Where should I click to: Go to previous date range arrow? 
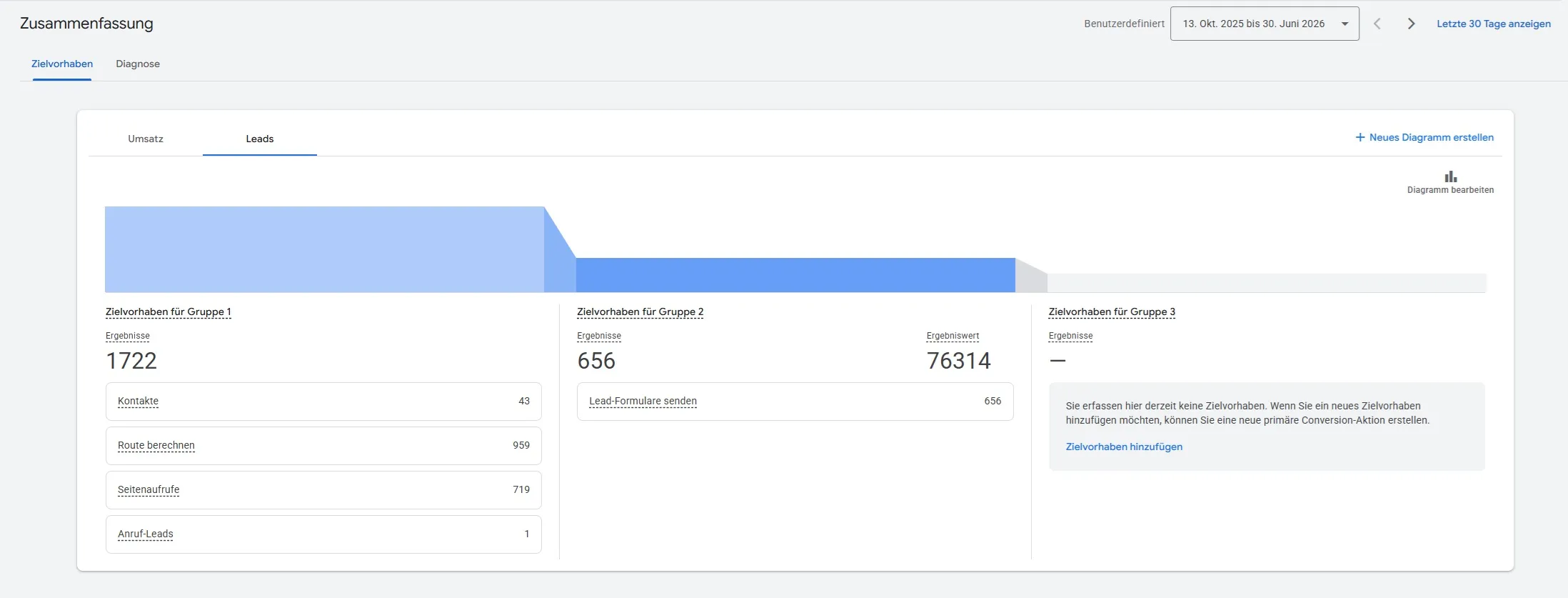[1377, 24]
